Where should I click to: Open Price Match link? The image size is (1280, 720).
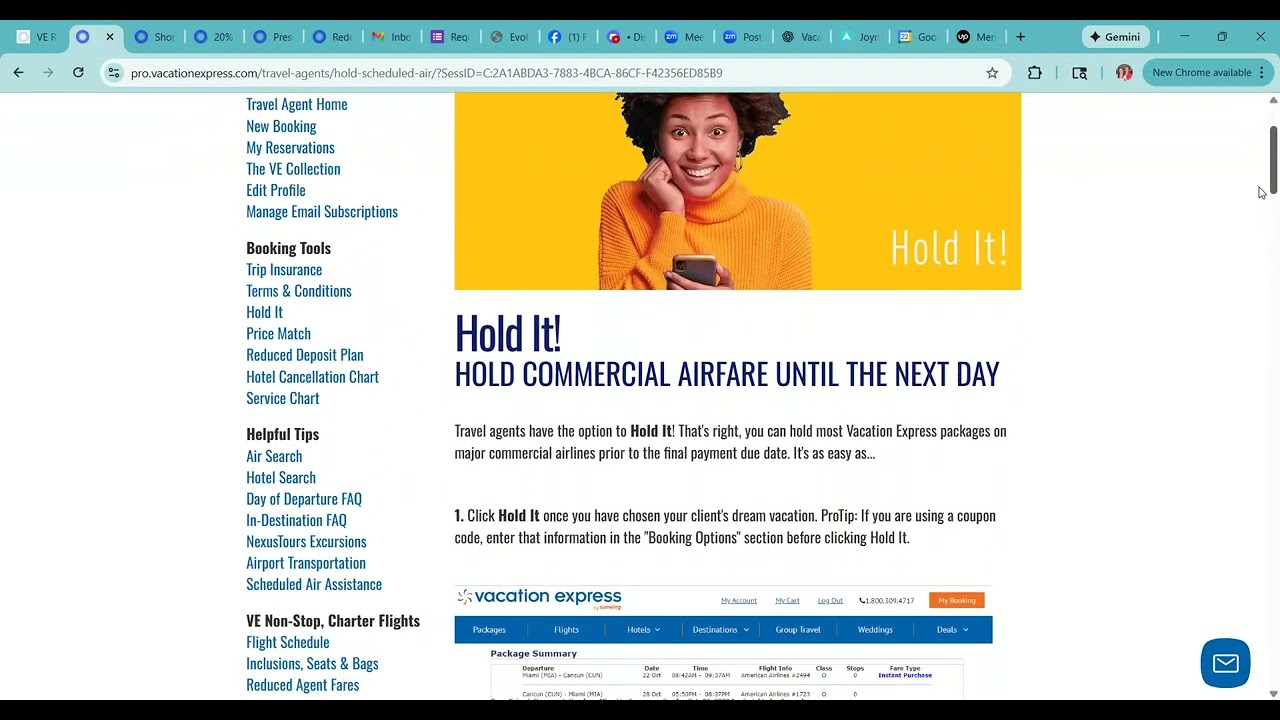[x=278, y=333]
